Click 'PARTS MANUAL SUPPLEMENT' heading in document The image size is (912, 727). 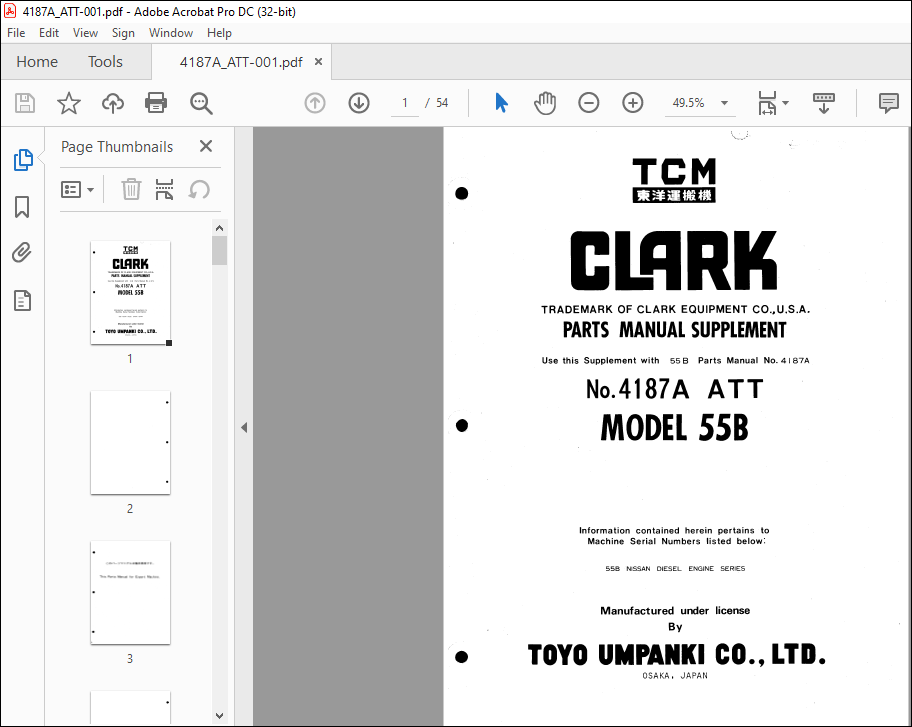coord(674,330)
